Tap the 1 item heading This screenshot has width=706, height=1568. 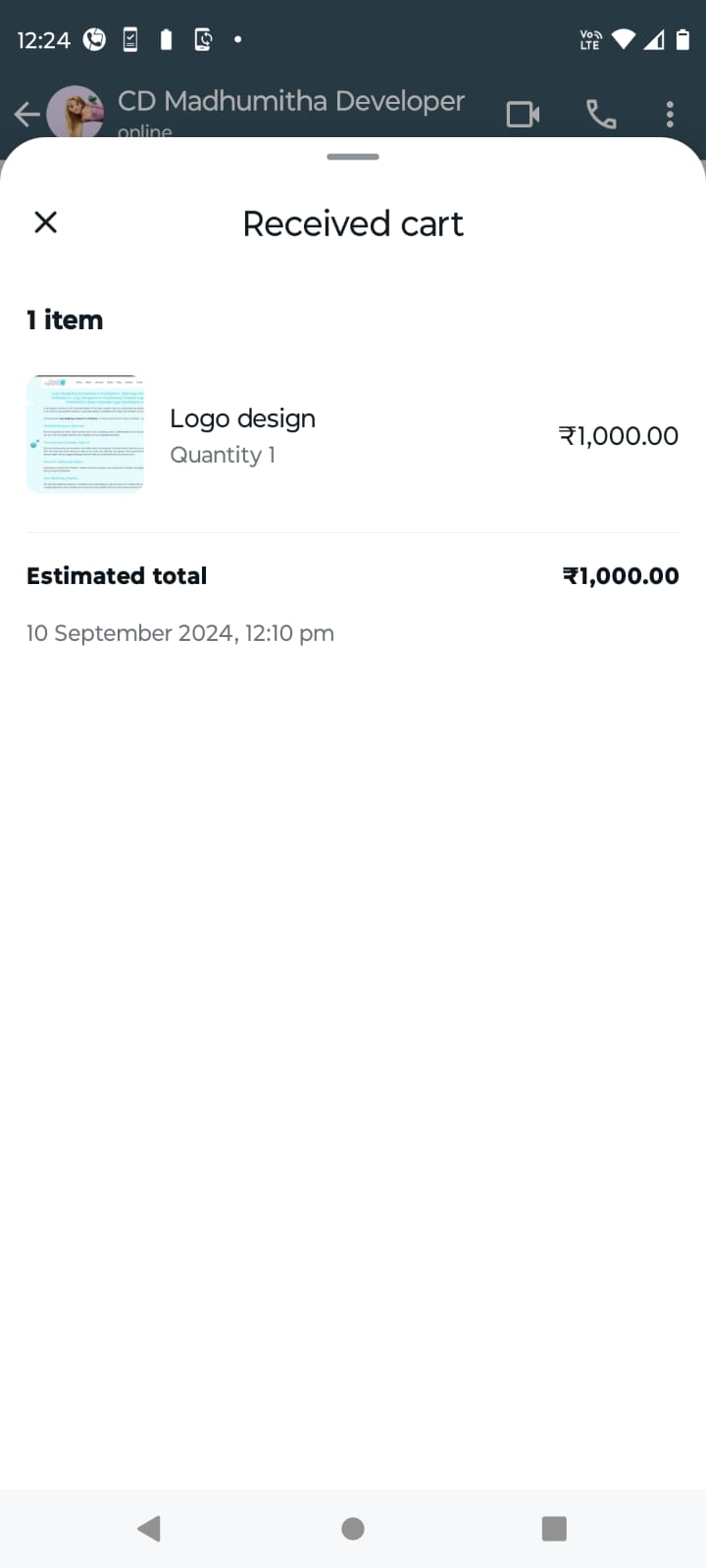(x=65, y=320)
